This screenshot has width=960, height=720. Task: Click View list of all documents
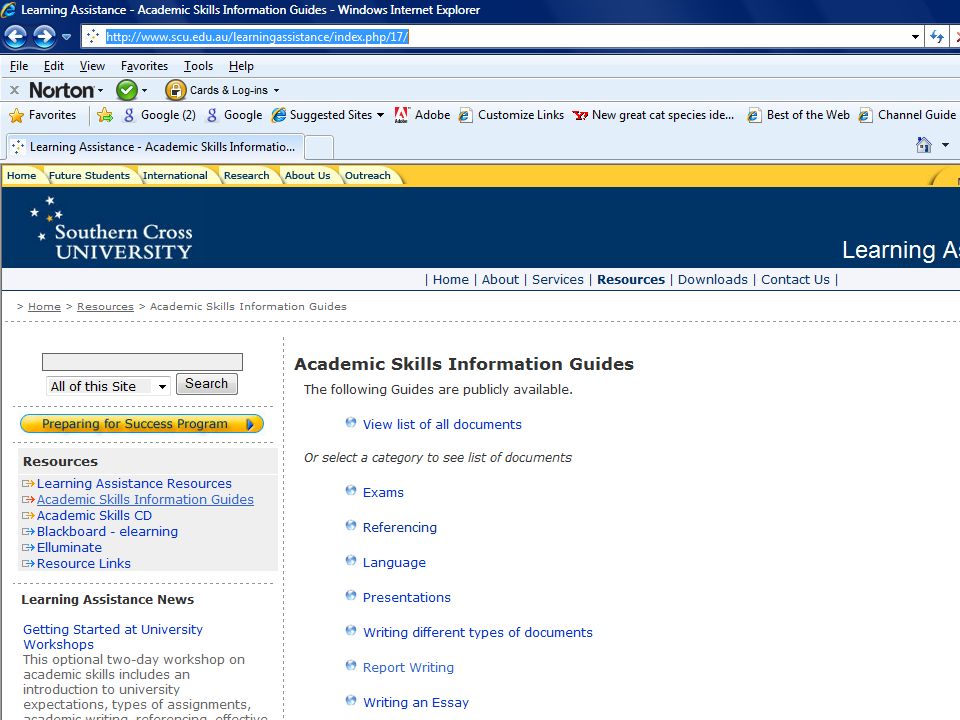click(442, 424)
